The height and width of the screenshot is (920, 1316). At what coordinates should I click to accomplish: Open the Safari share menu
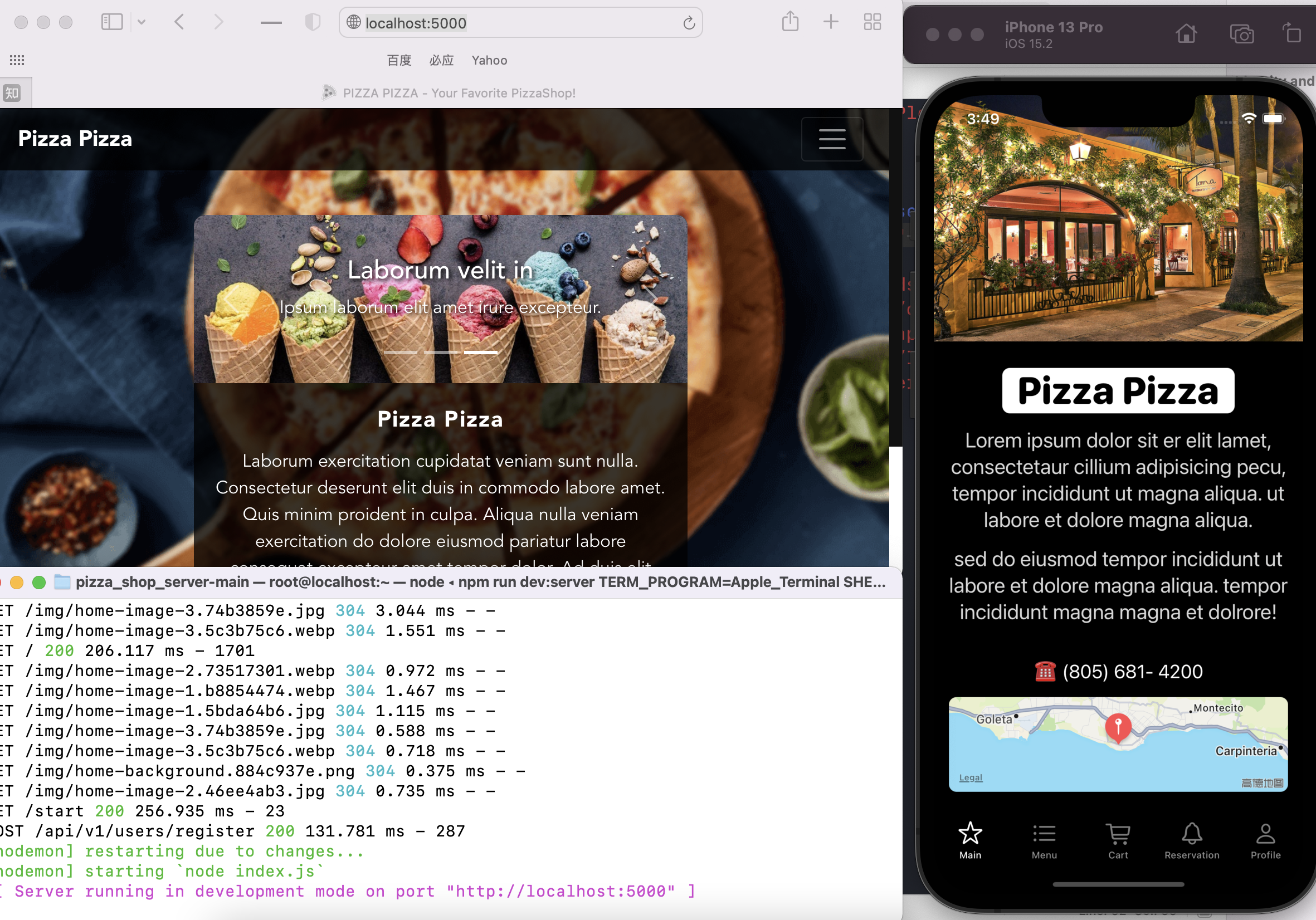point(790,21)
